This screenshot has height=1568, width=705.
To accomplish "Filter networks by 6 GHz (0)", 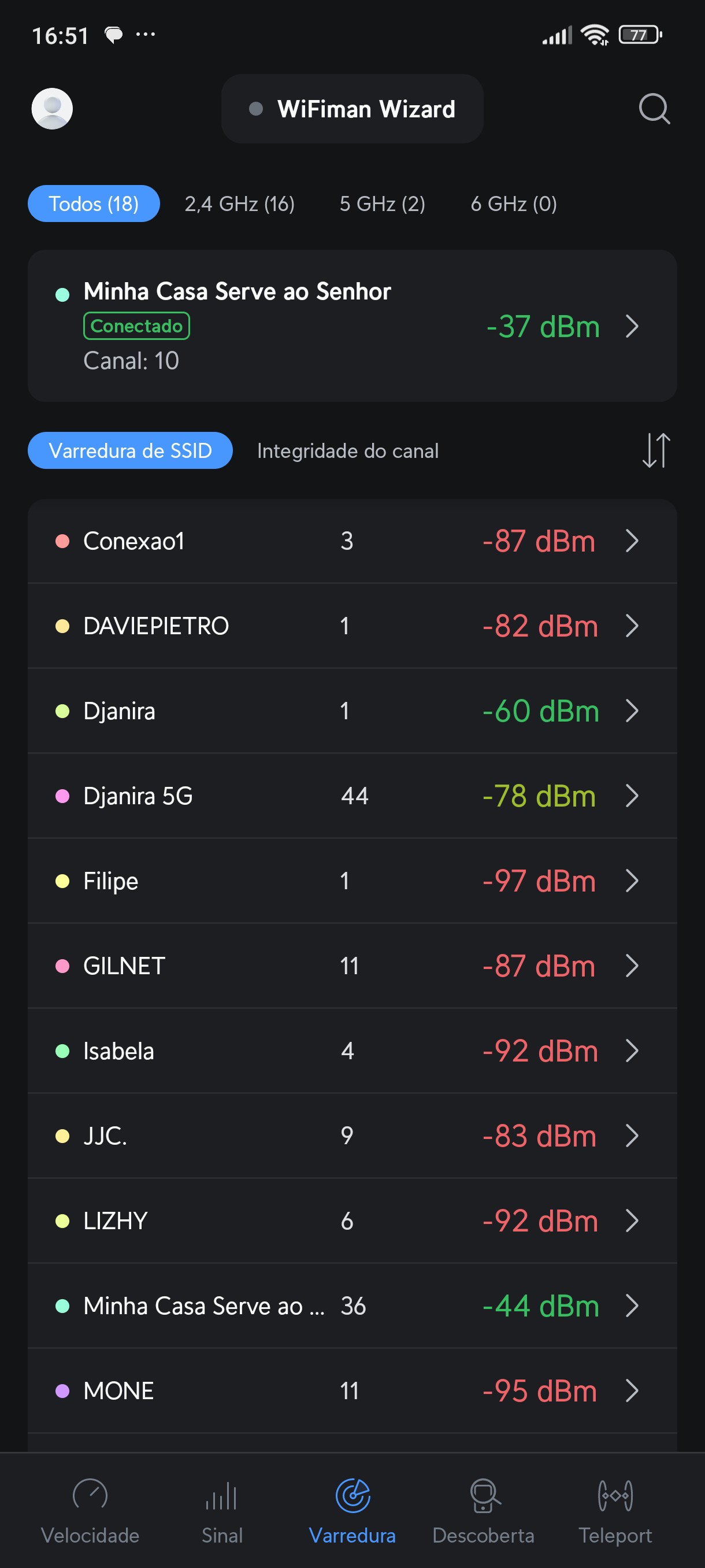I will (513, 204).
